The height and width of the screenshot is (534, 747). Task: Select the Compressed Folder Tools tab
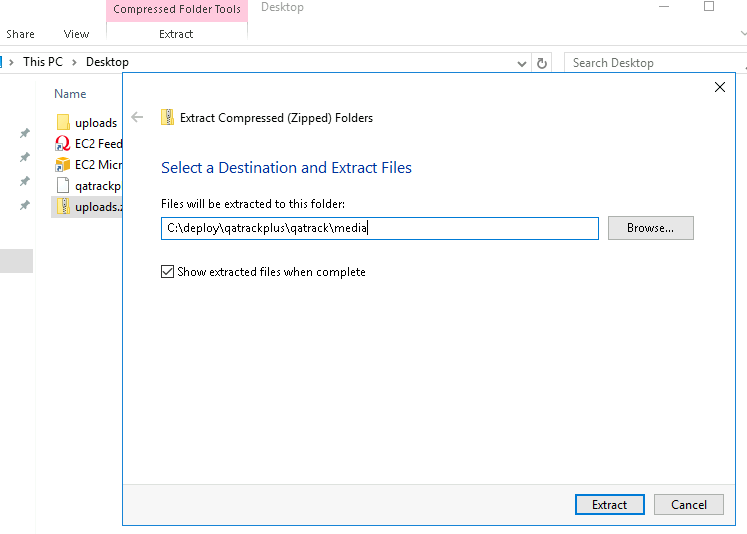click(177, 10)
